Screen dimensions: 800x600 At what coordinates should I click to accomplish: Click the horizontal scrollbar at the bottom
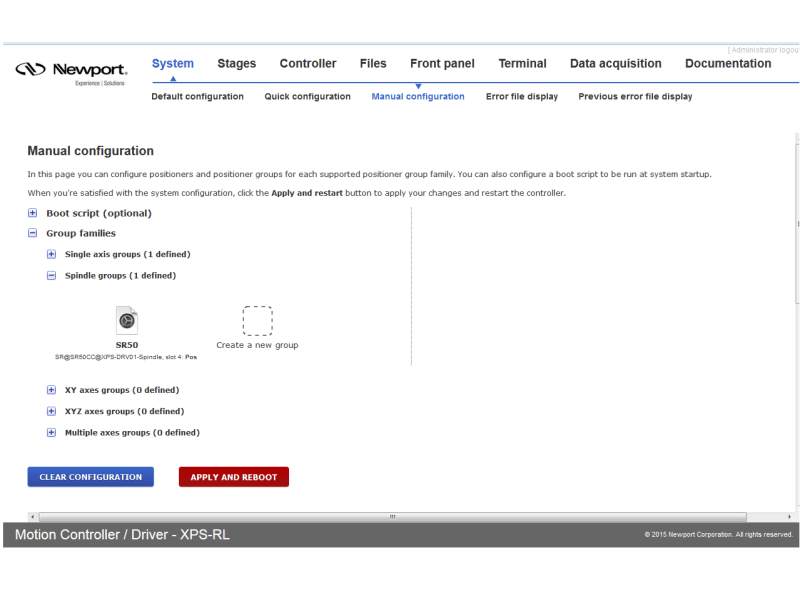click(391, 516)
